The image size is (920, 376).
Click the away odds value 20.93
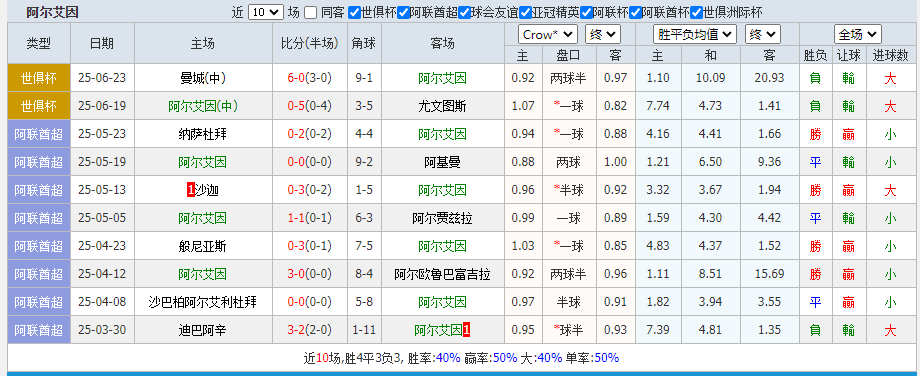[x=770, y=78]
